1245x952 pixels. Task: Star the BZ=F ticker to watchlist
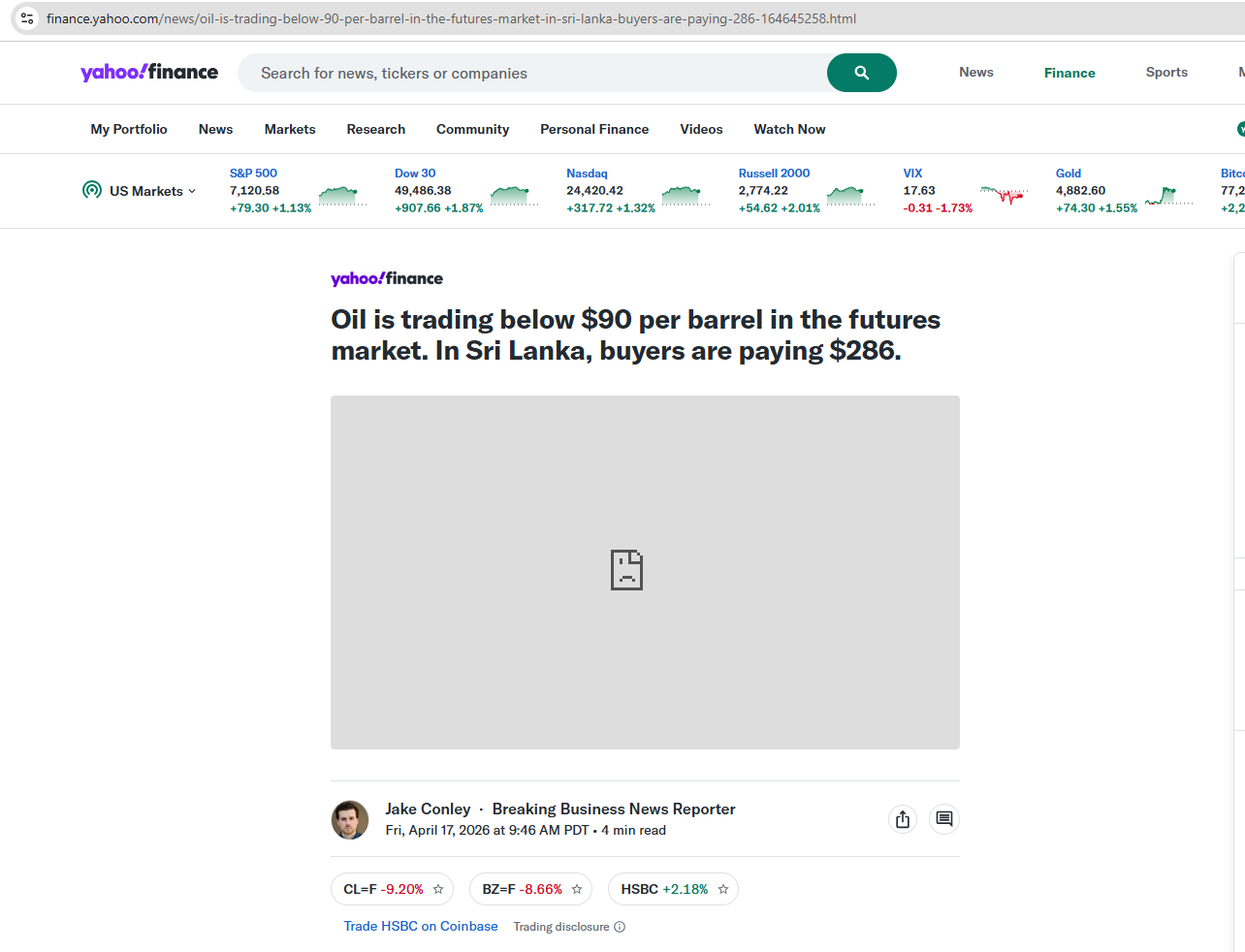click(577, 889)
